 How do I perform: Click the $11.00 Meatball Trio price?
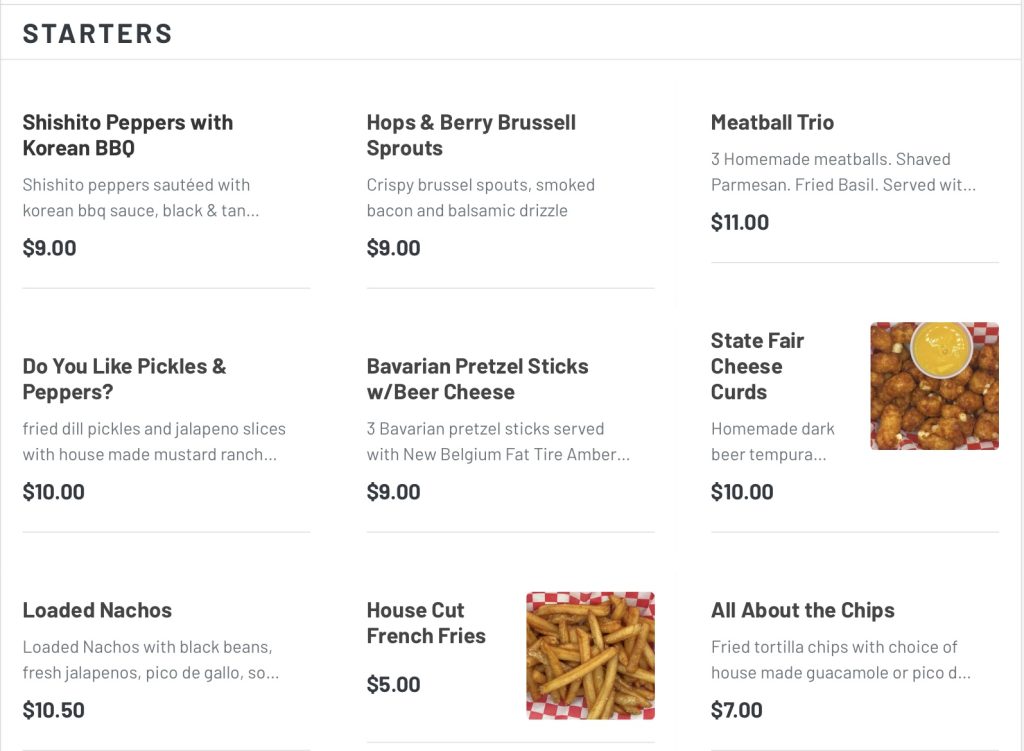point(740,222)
